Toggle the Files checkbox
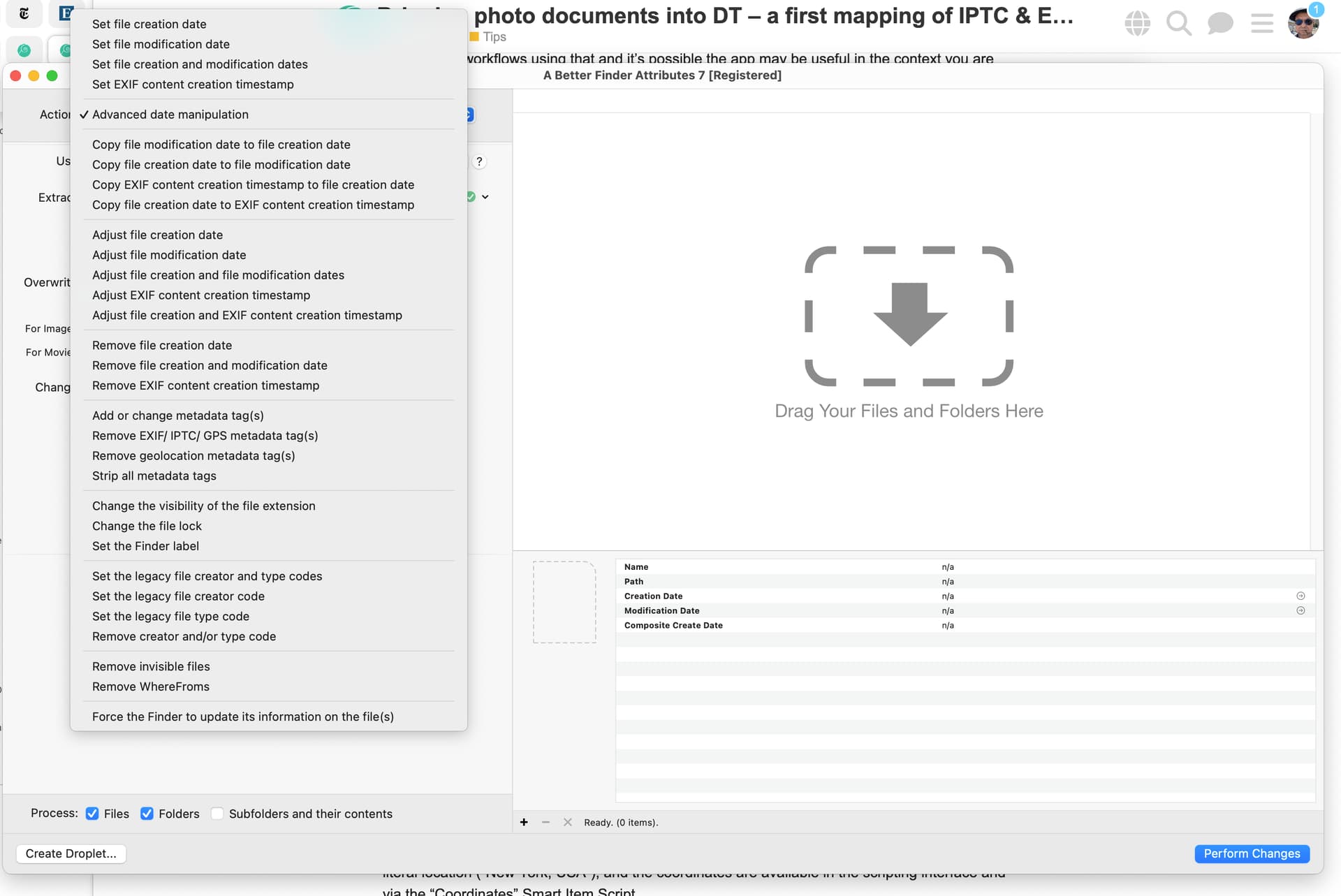This screenshot has width=1341, height=896. click(91, 814)
